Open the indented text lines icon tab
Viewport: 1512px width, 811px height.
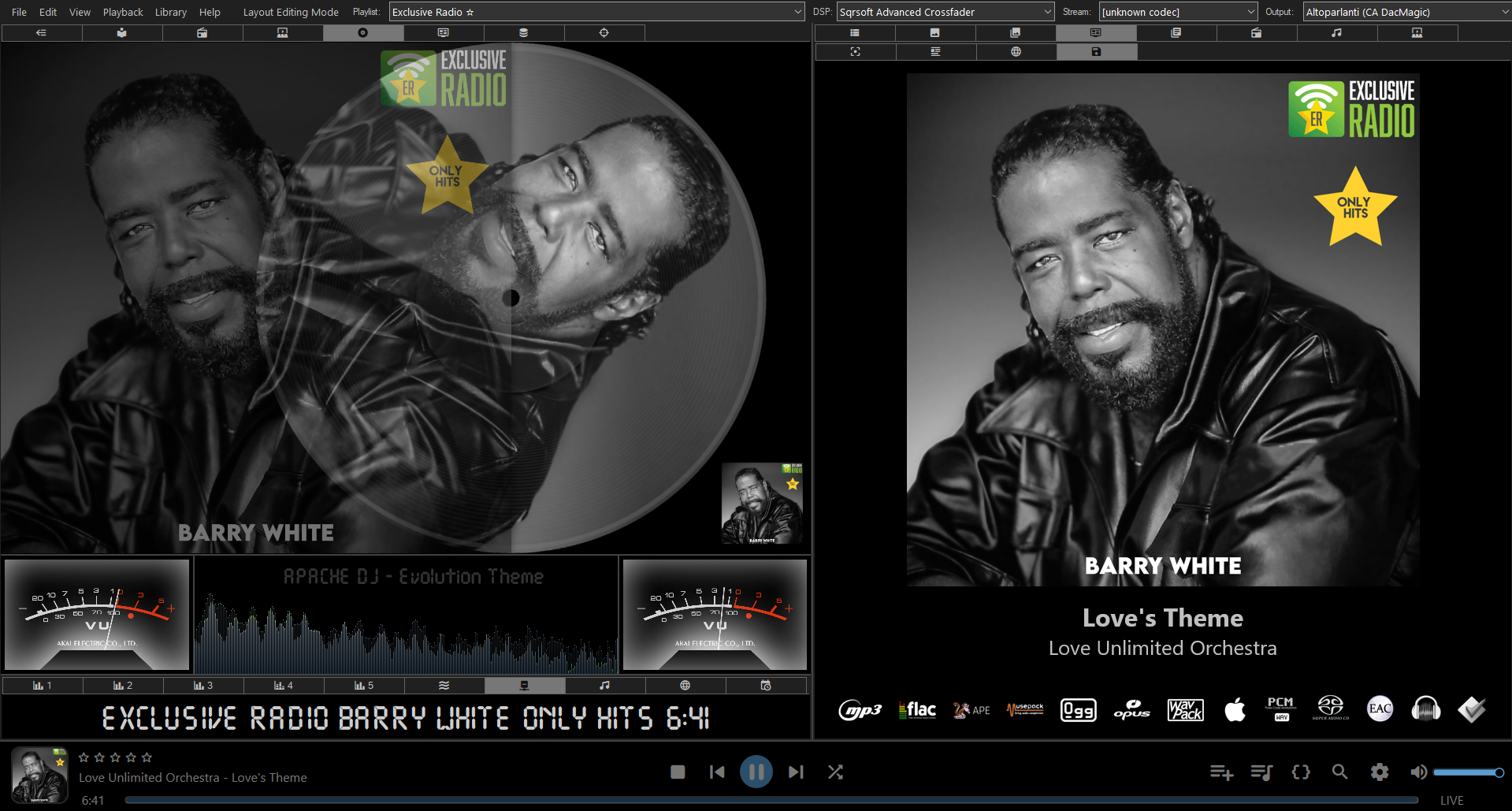pos(936,52)
